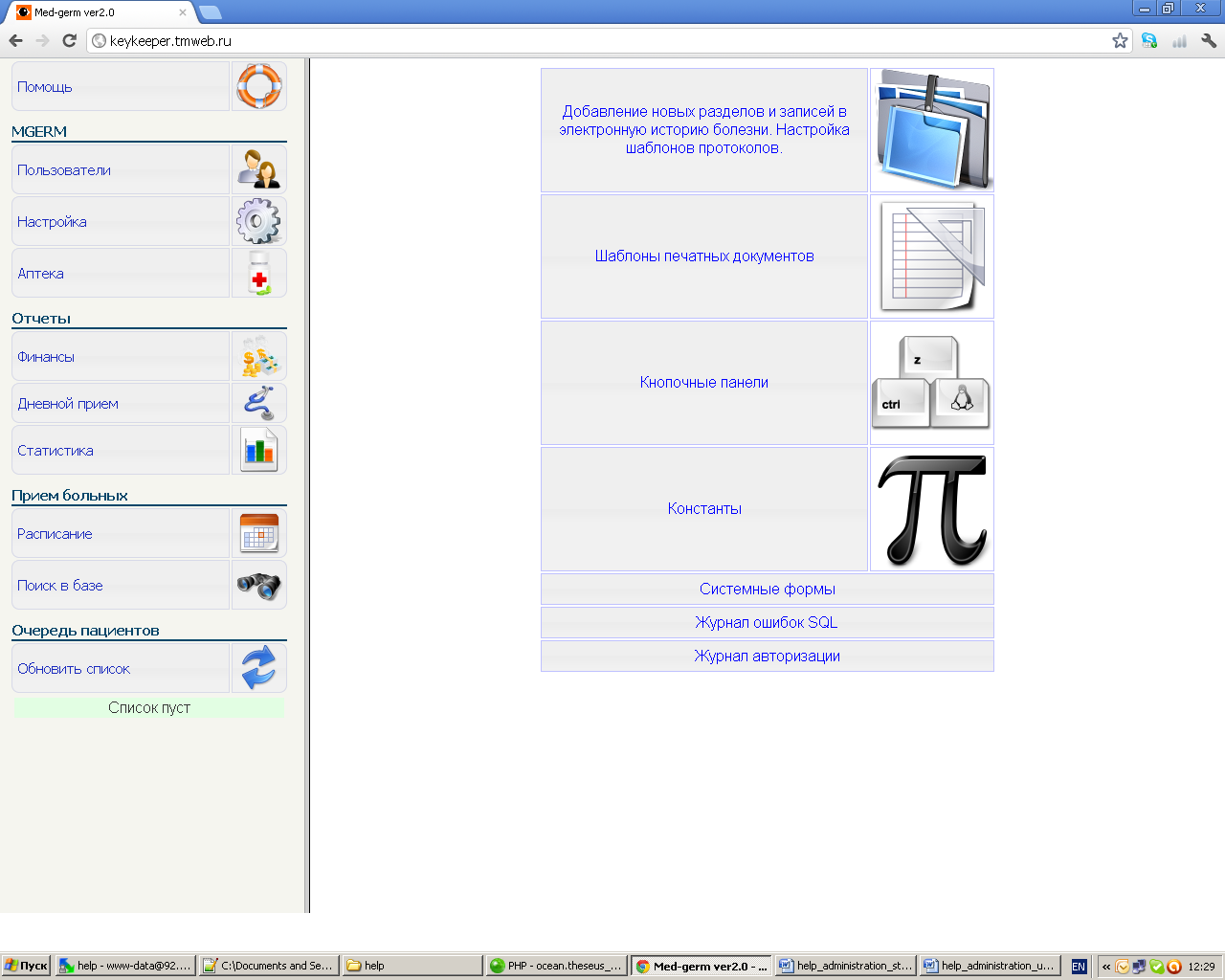Image resolution: width=1225 pixels, height=980 pixels.
Task: Open the Pi constants icon
Action: [931, 509]
